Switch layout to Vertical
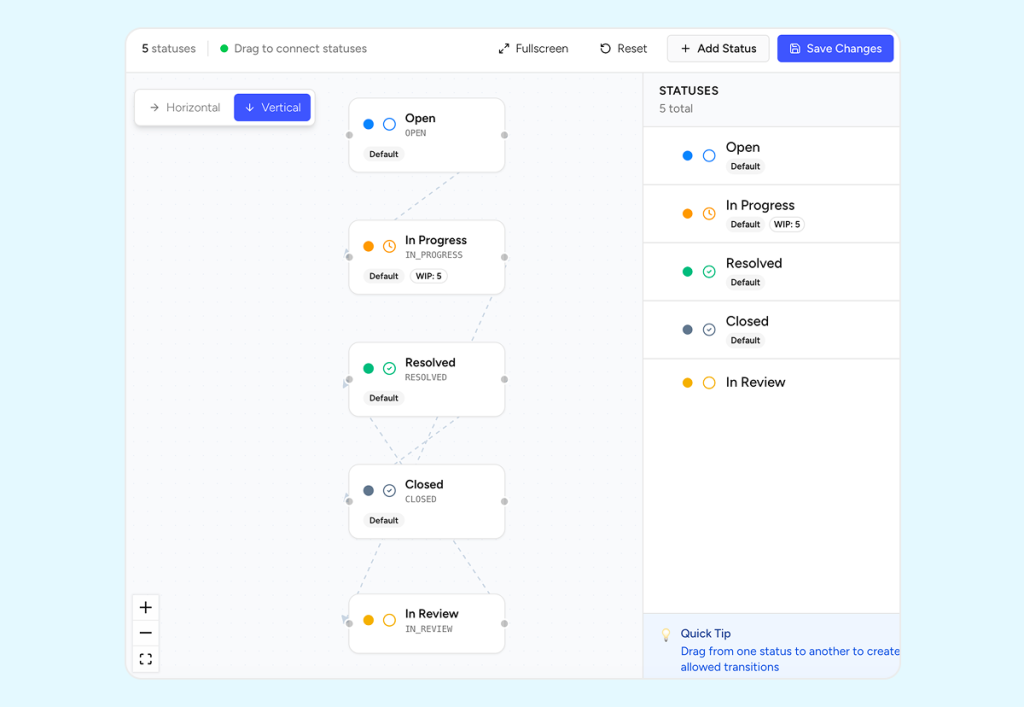 coord(272,108)
